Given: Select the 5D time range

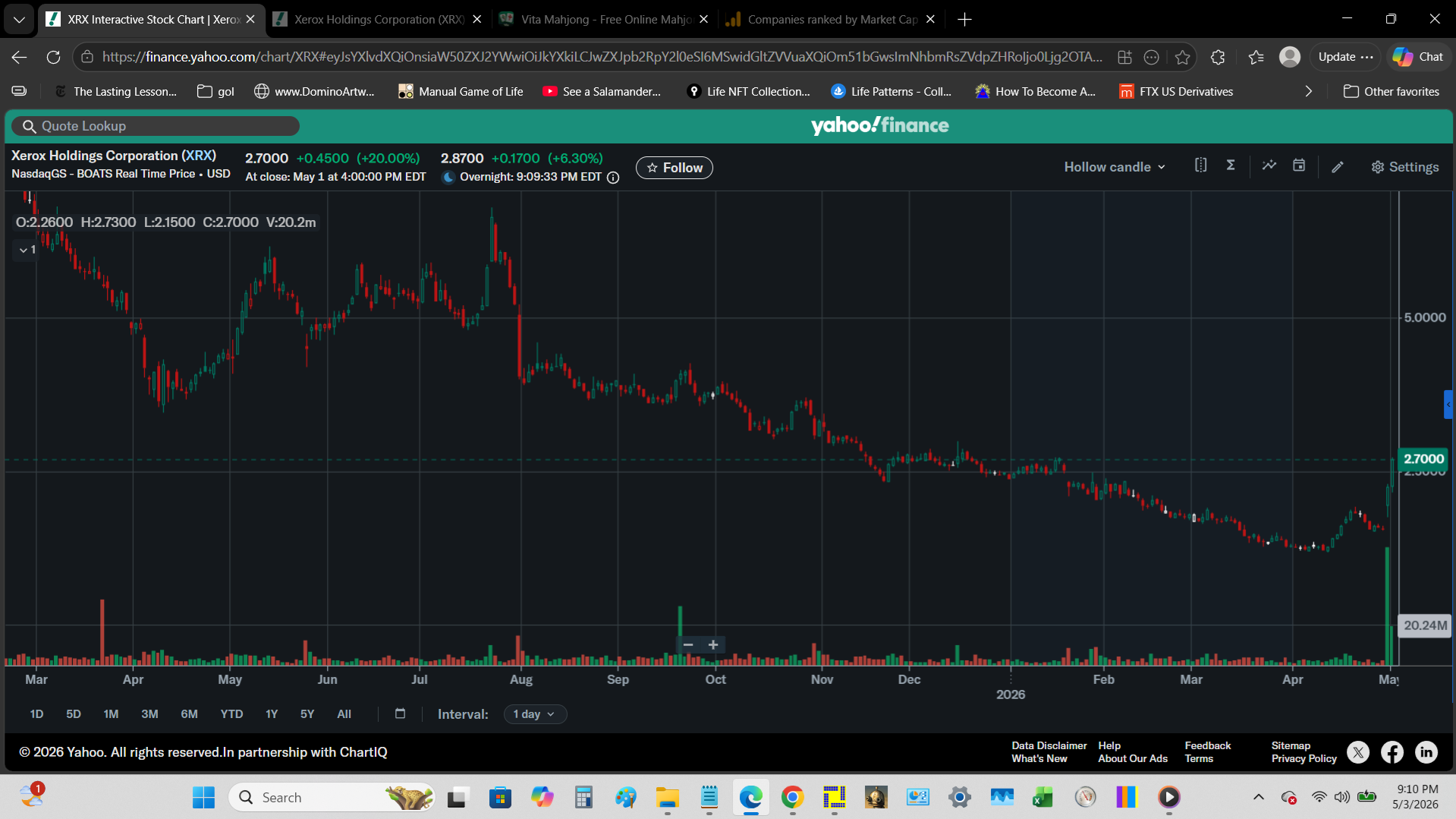Looking at the screenshot, I should 73,714.
